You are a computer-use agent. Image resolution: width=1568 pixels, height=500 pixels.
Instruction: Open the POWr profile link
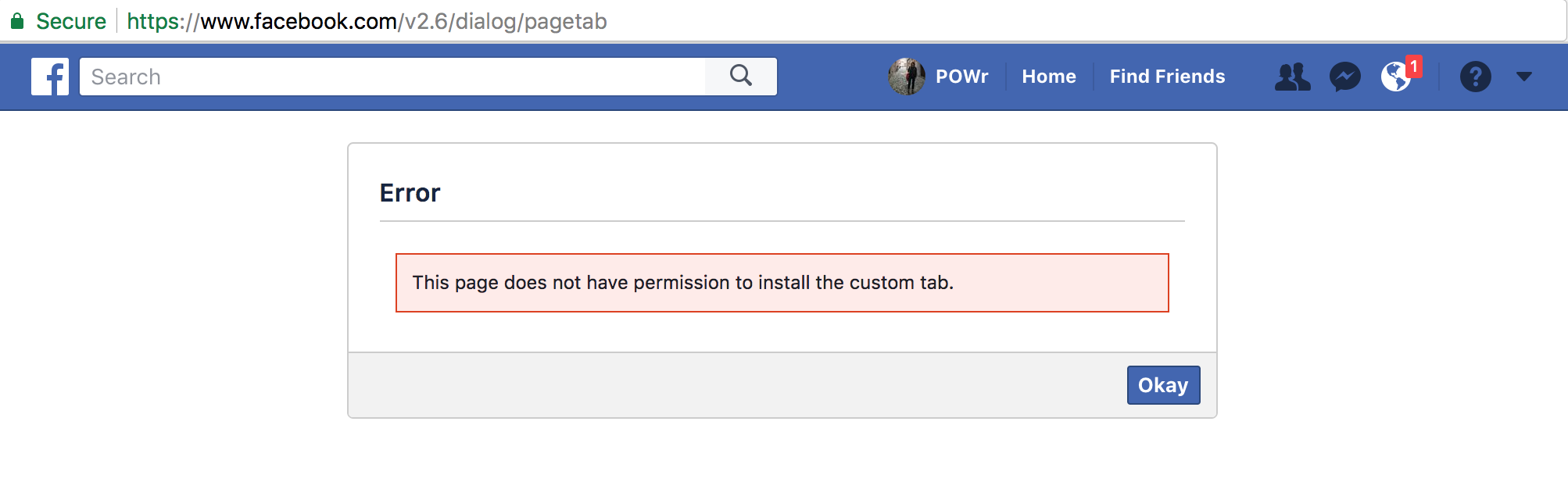pos(962,77)
